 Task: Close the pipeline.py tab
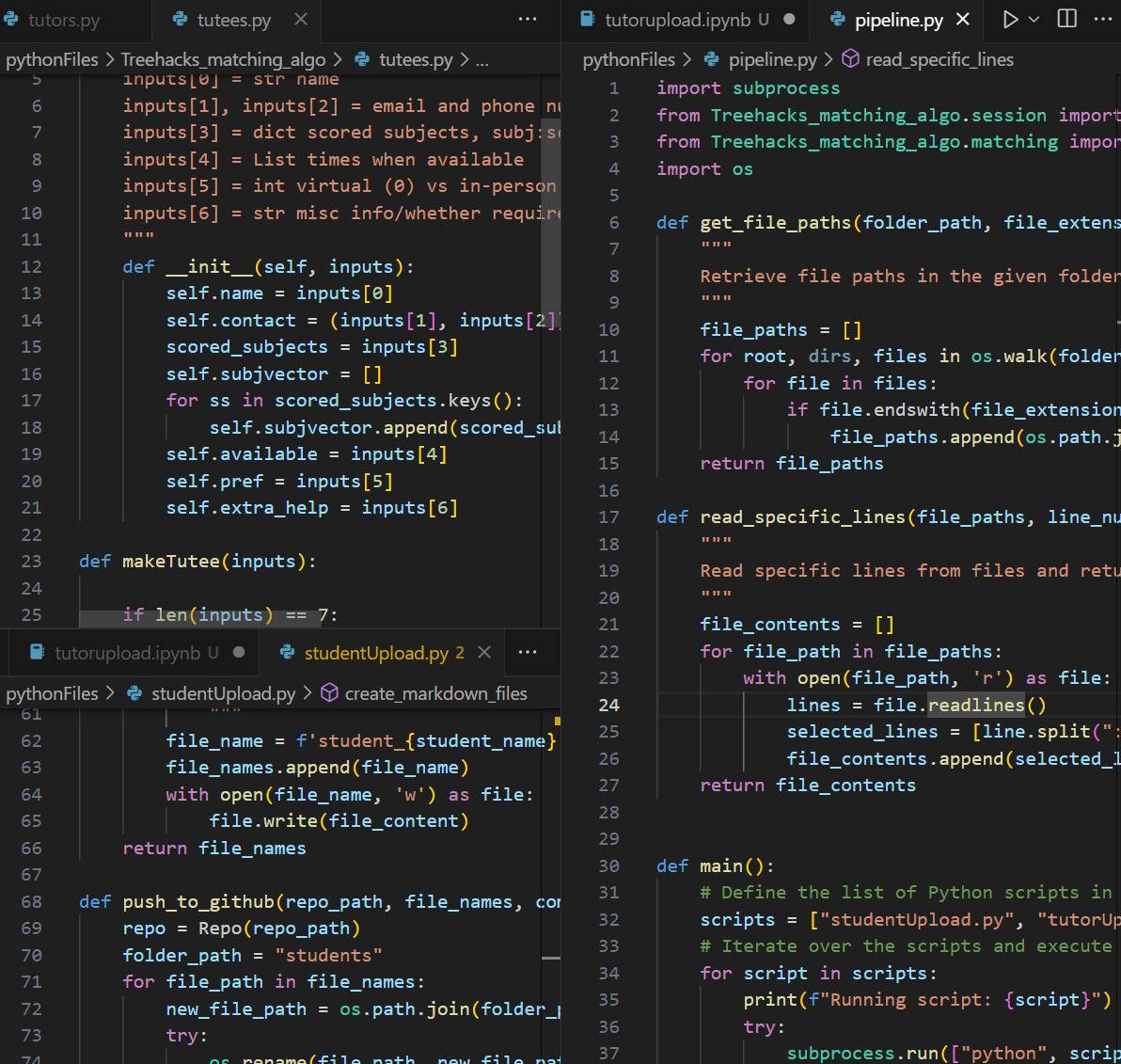pos(963,20)
